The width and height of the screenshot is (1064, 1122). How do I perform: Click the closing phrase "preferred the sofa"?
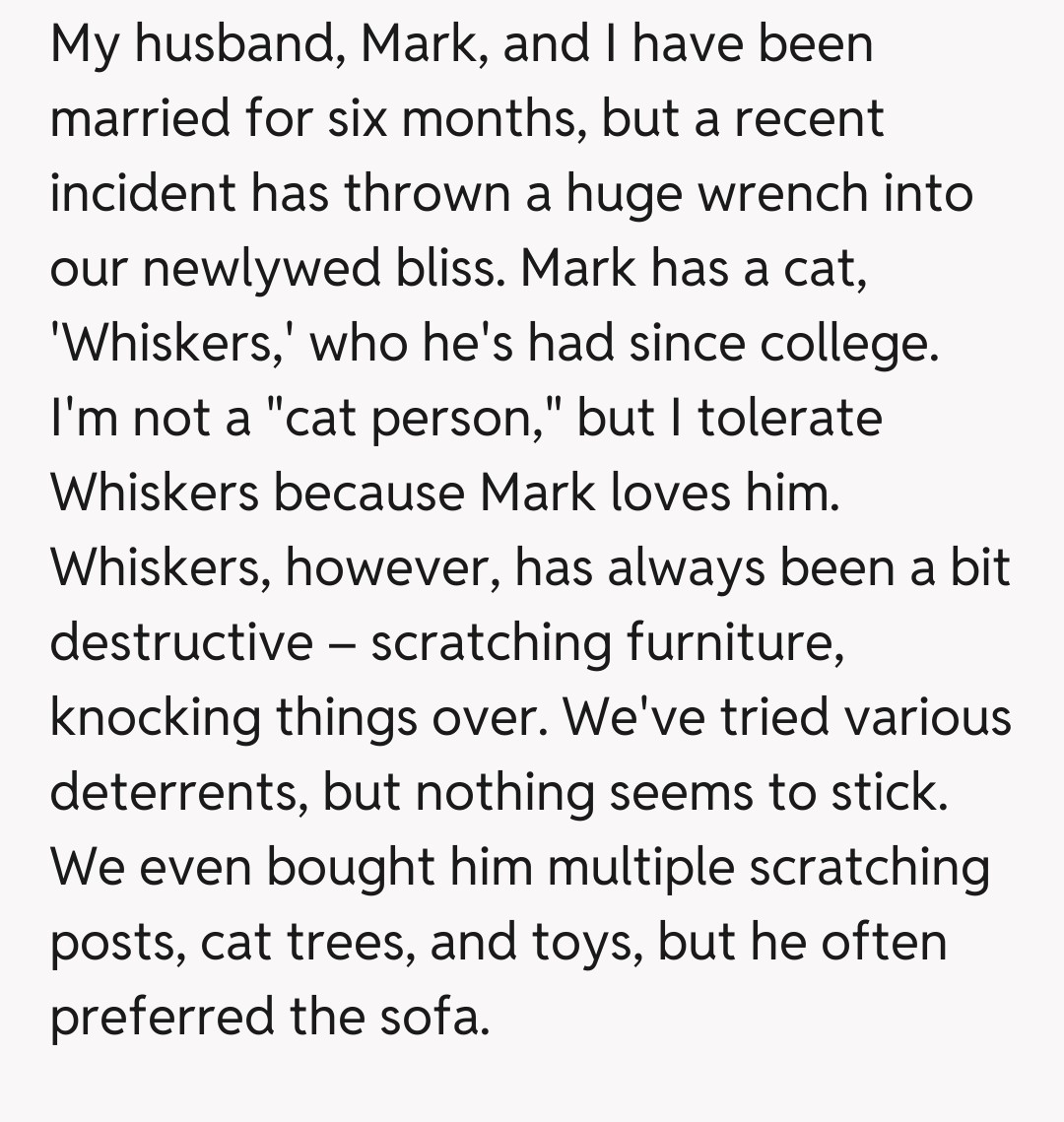click(x=269, y=1018)
